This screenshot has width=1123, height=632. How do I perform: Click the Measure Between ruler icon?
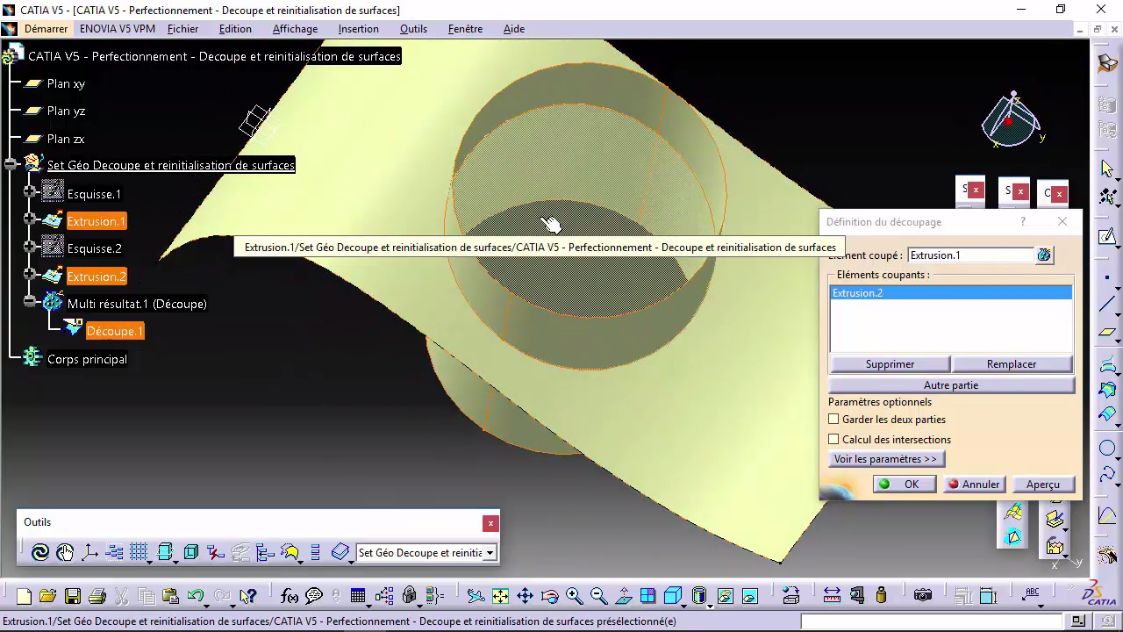pos(832,596)
